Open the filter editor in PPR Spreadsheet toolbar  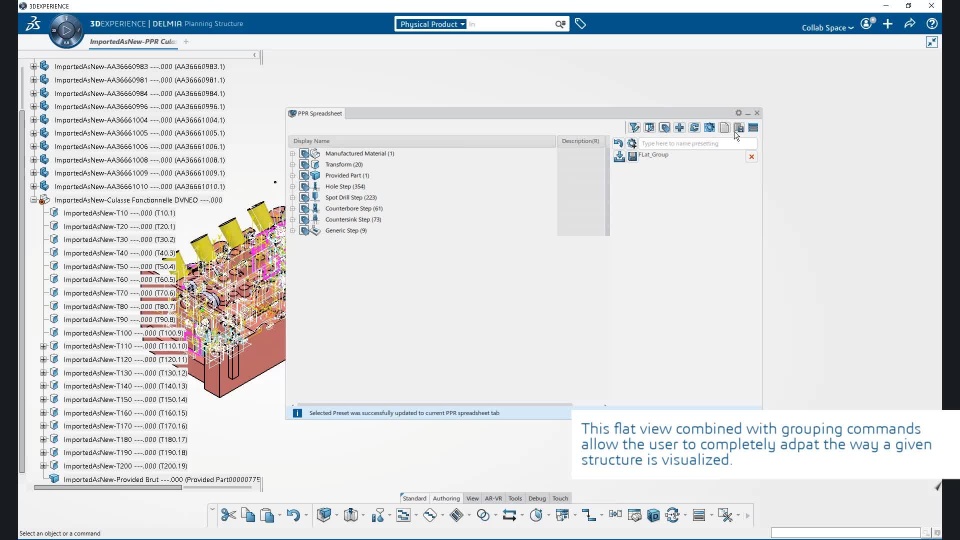point(634,127)
